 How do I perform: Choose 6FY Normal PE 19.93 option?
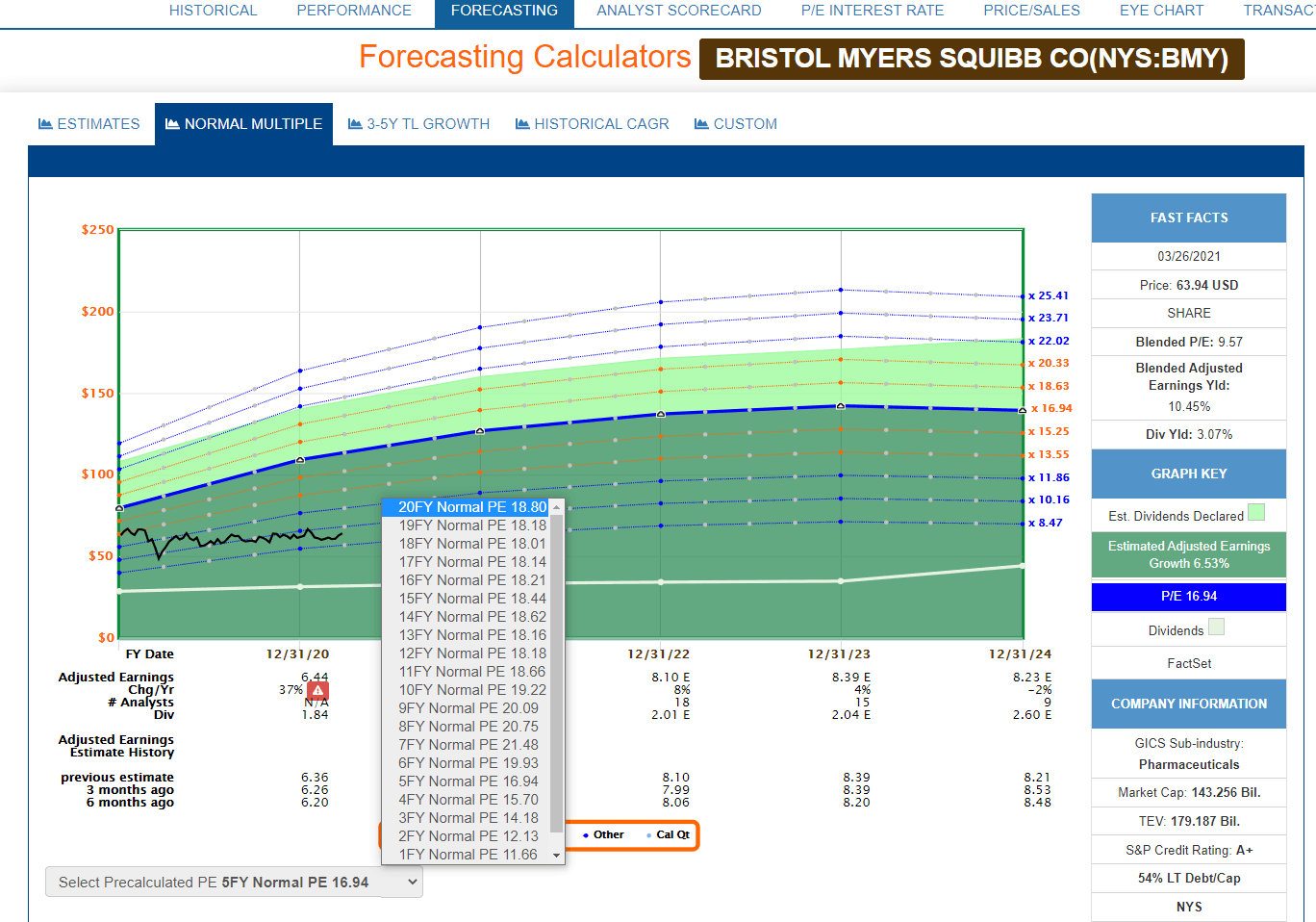pos(467,763)
